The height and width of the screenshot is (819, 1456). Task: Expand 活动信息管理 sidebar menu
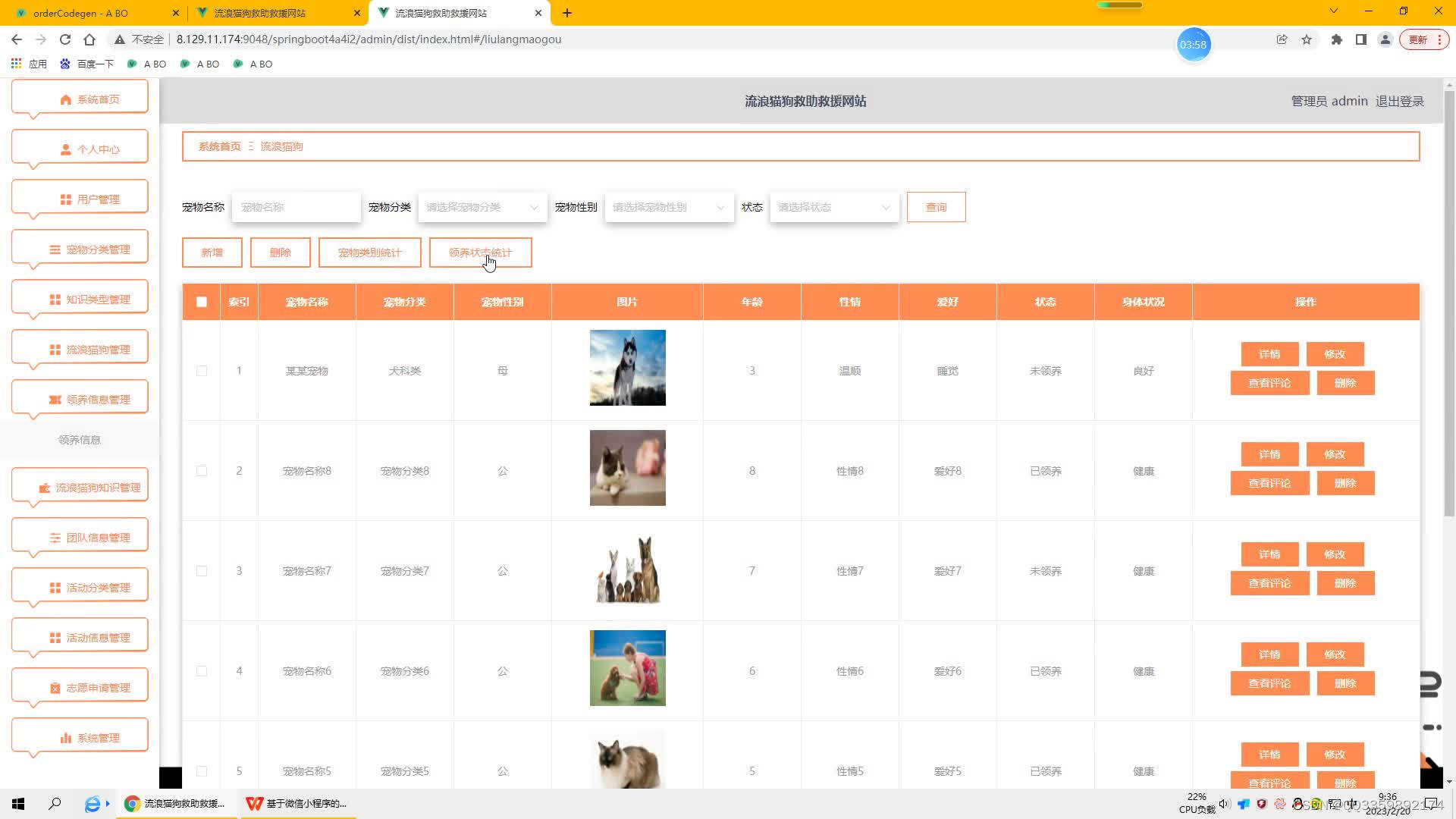click(80, 637)
